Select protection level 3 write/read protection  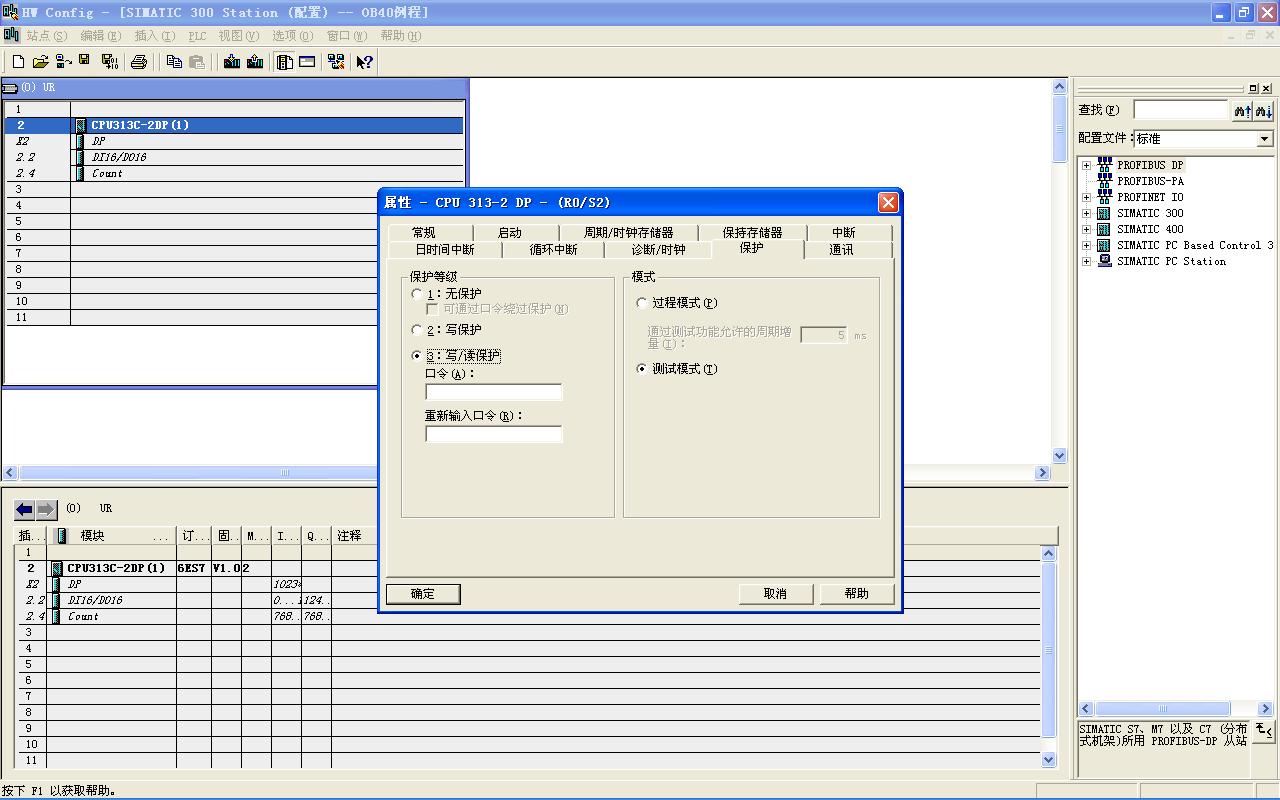click(x=417, y=356)
